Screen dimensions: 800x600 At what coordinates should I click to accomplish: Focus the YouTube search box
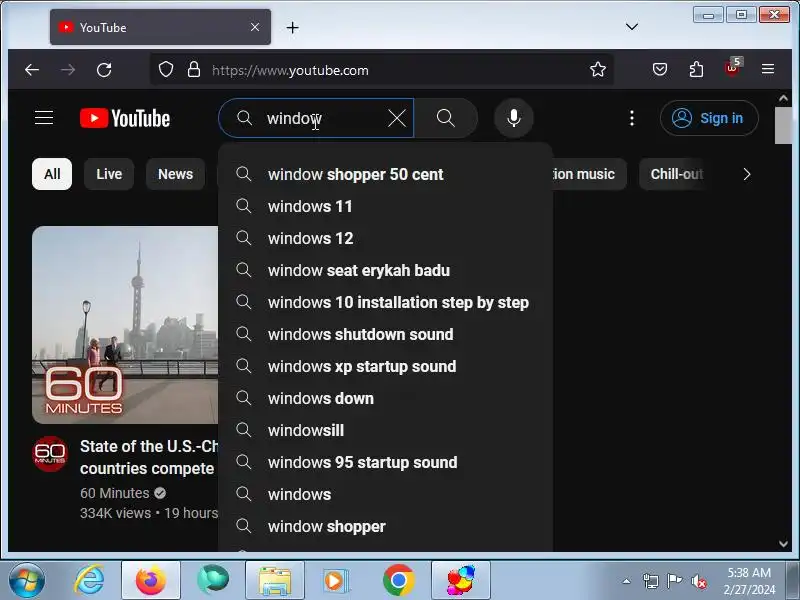point(316,118)
